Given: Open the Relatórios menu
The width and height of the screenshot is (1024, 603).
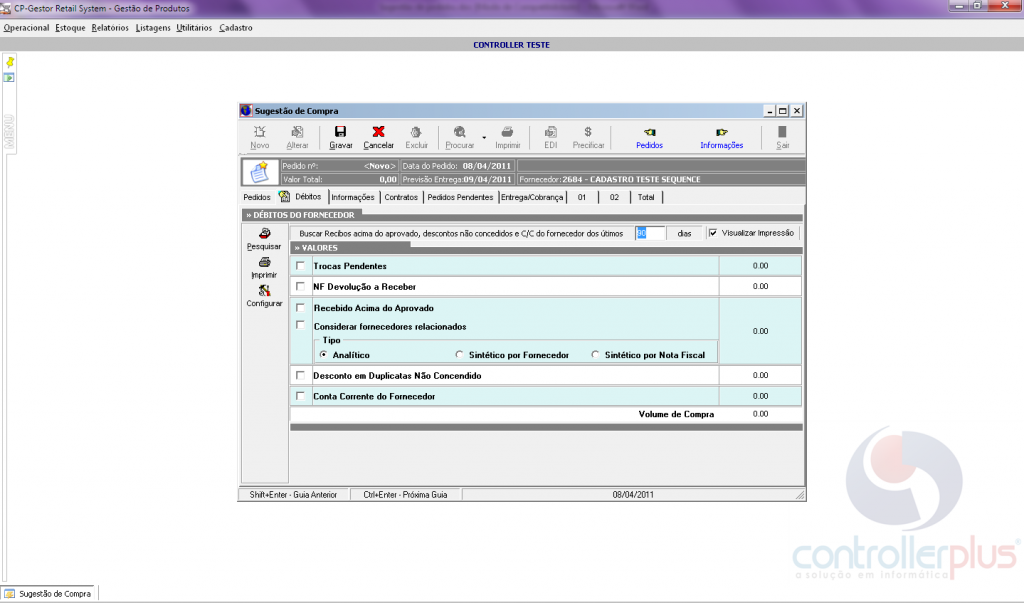Looking at the screenshot, I should (110, 28).
